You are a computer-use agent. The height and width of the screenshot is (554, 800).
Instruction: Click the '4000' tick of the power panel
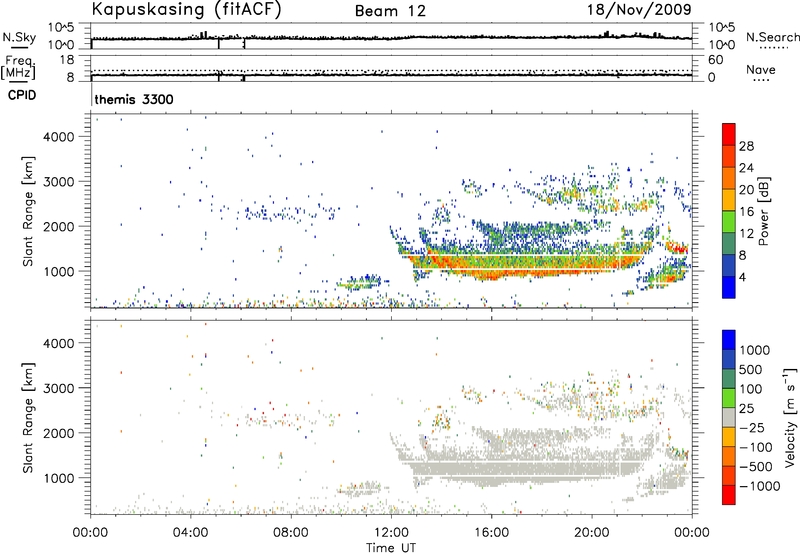pos(59,137)
